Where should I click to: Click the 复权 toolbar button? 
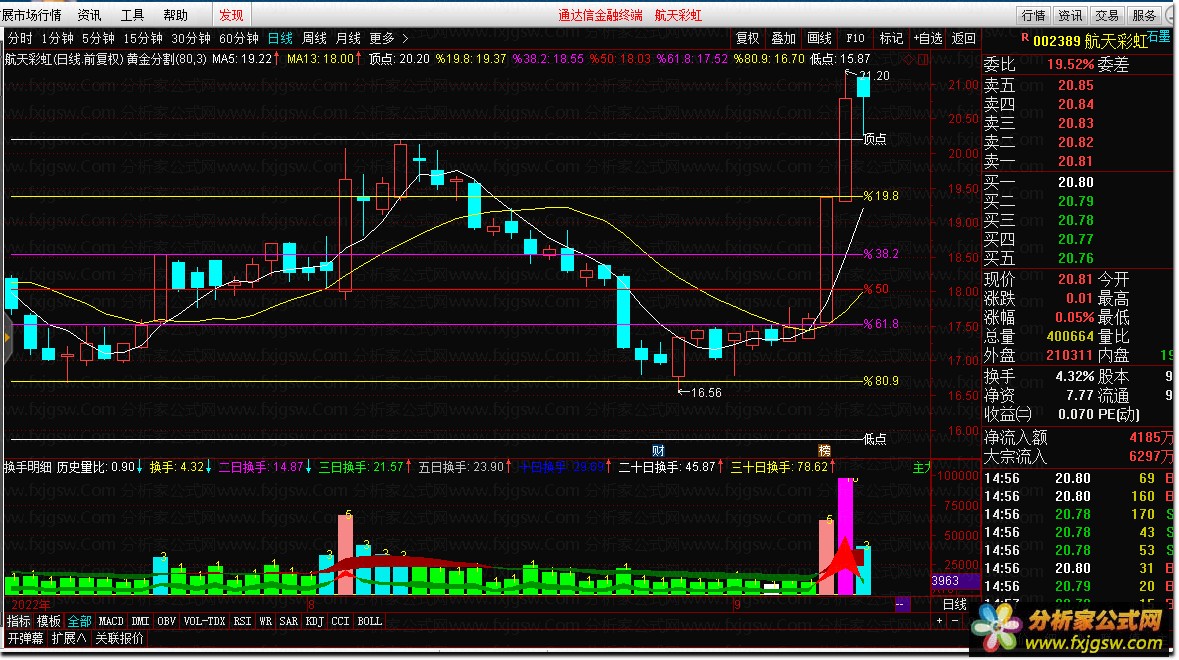click(747, 38)
